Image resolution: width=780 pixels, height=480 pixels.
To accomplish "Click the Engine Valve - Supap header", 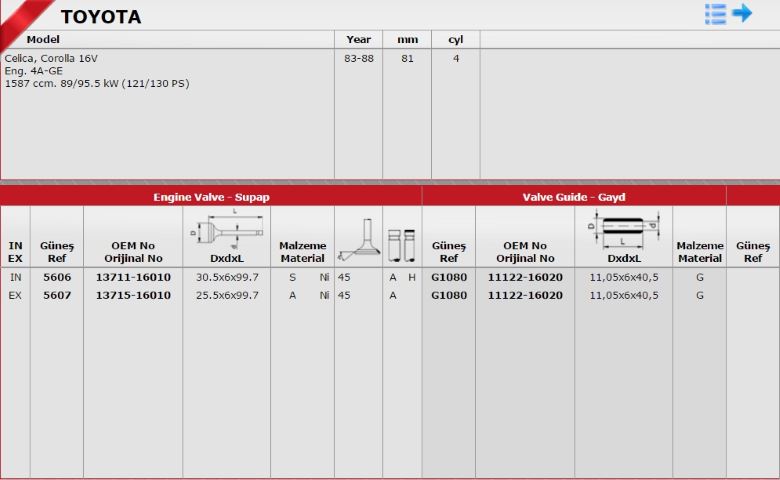I will [211, 197].
